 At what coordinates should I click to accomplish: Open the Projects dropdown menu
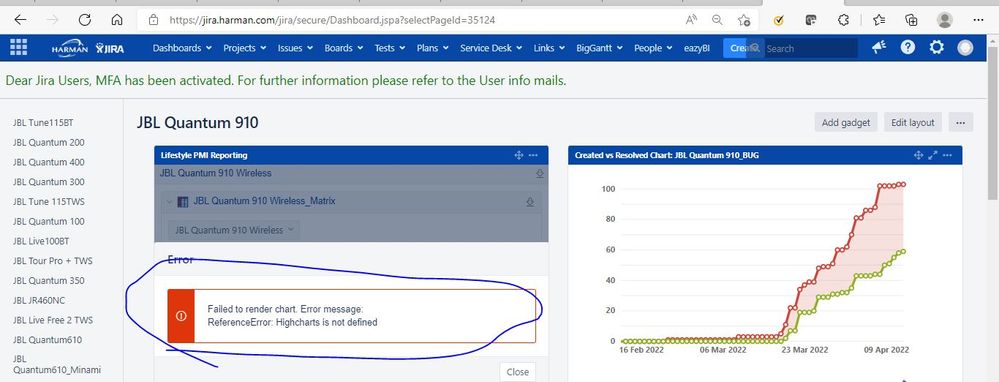coord(245,48)
